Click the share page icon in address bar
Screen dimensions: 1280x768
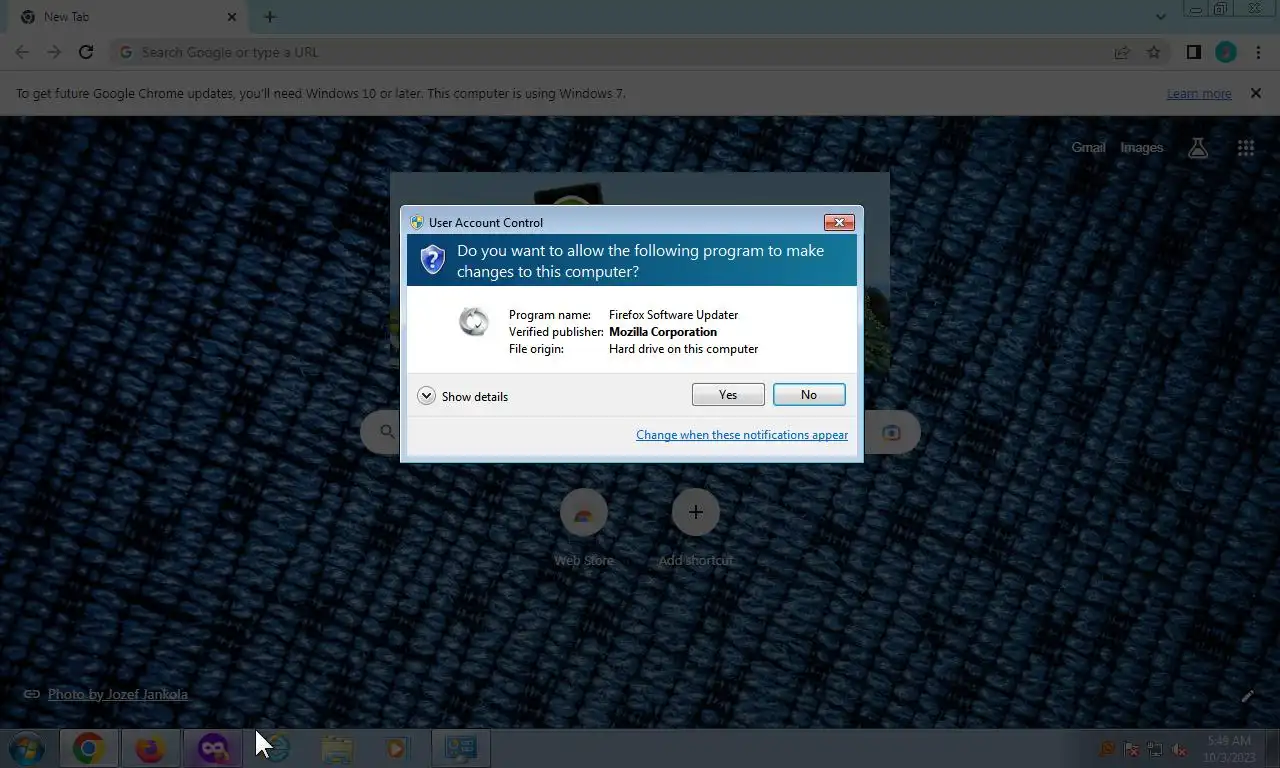[1122, 52]
